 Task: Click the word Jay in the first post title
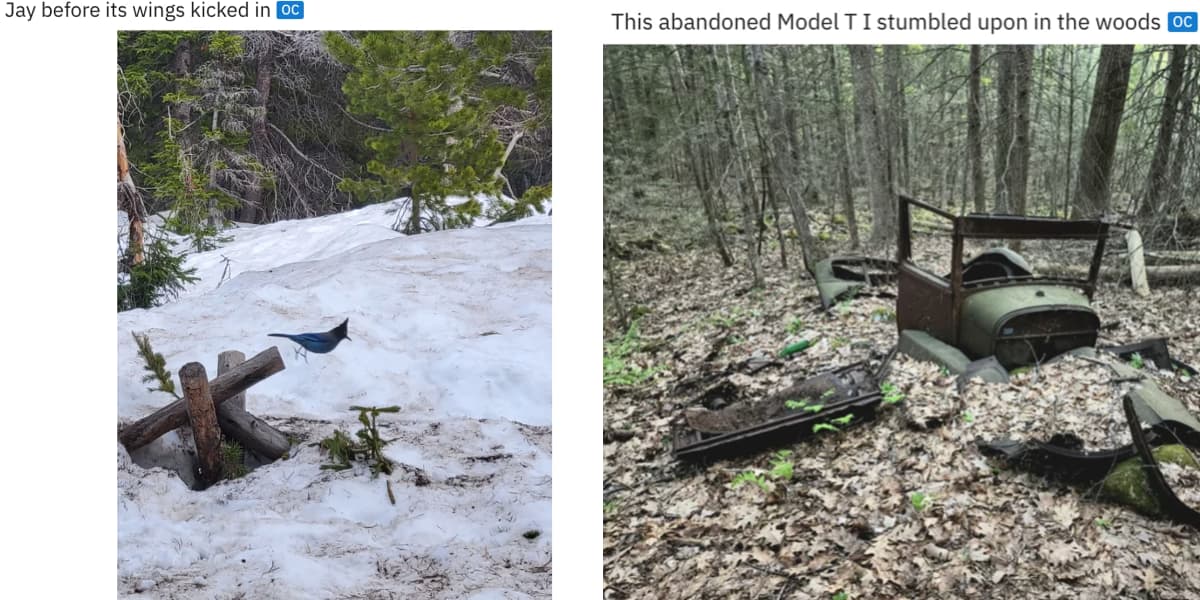tap(20, 10)
